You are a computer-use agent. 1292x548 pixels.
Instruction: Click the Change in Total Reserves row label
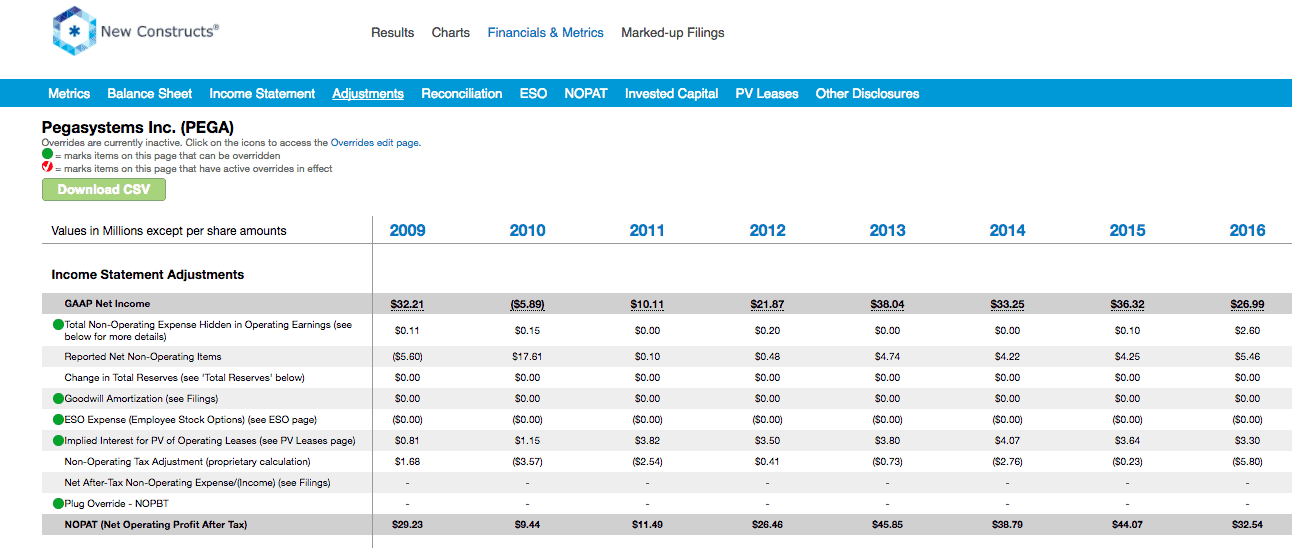click(184, 378)
